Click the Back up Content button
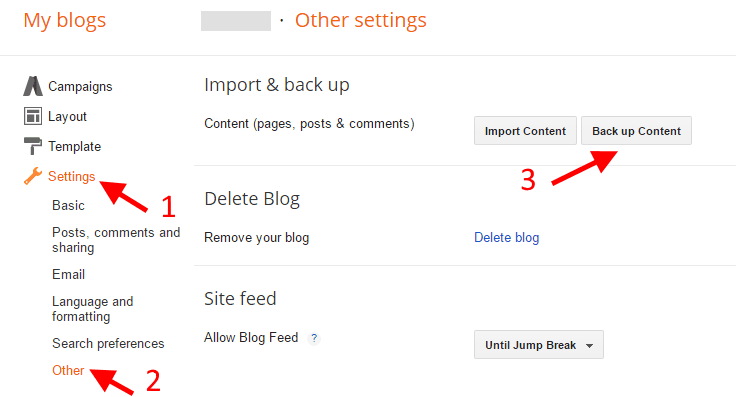Viewport: 736px width, 397px height. 636,131
